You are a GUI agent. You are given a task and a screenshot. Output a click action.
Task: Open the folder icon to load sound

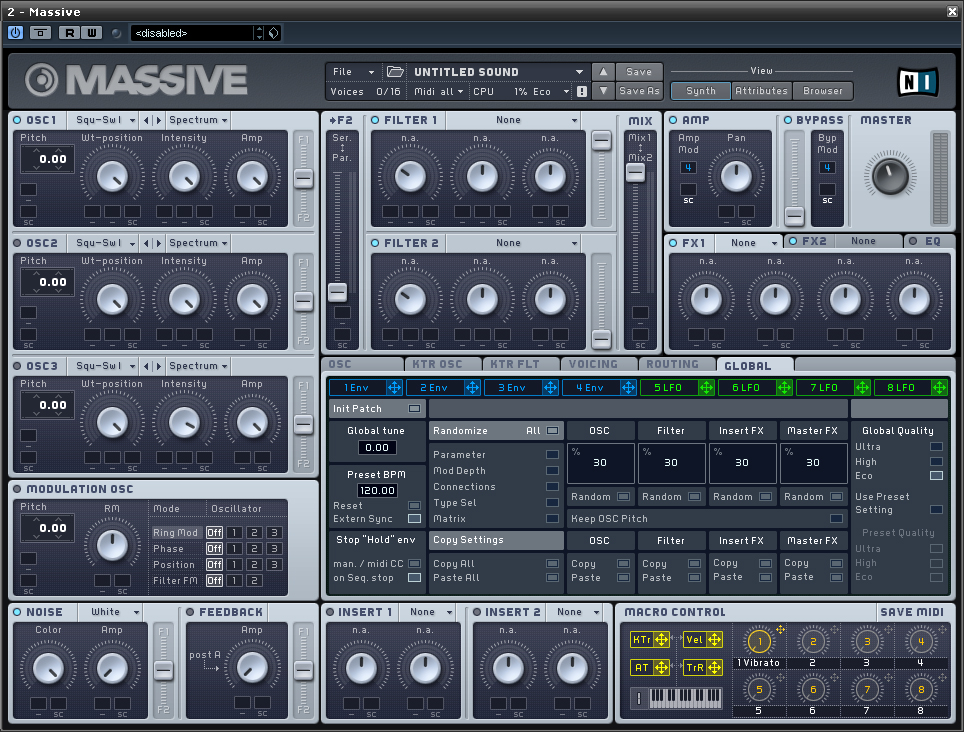(x=395, y=72)
